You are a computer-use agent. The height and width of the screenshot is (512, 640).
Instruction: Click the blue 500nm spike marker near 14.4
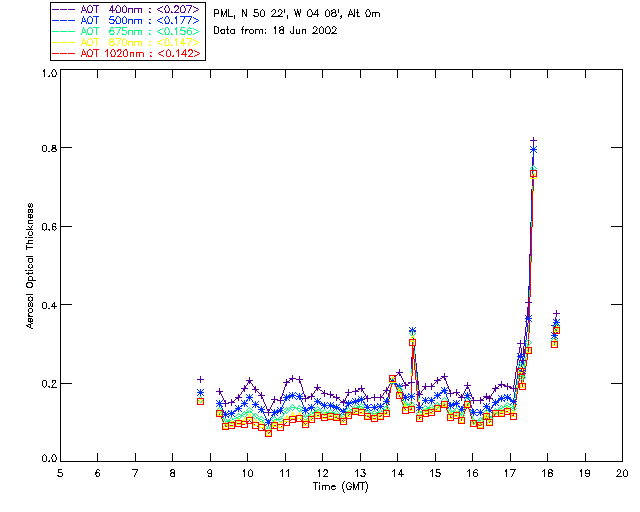pos(412,330)
